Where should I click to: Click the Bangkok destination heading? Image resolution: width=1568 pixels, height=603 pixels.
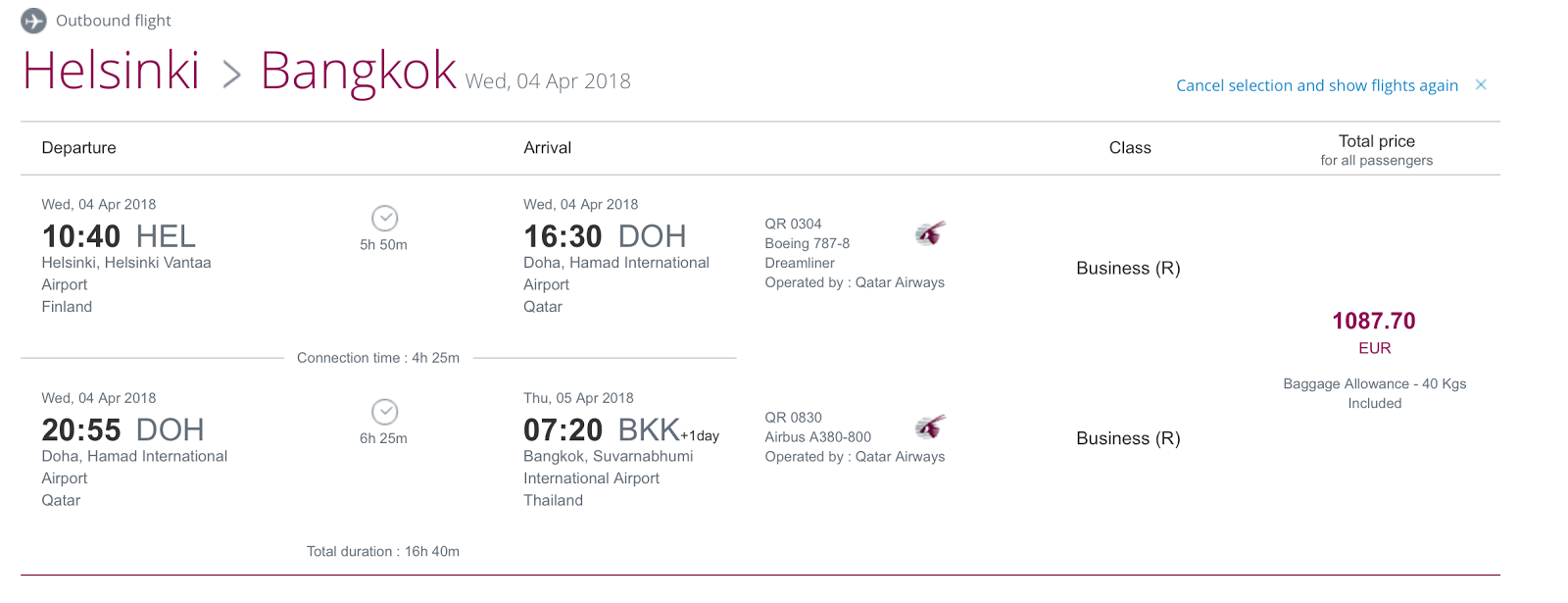coord(359,72)
